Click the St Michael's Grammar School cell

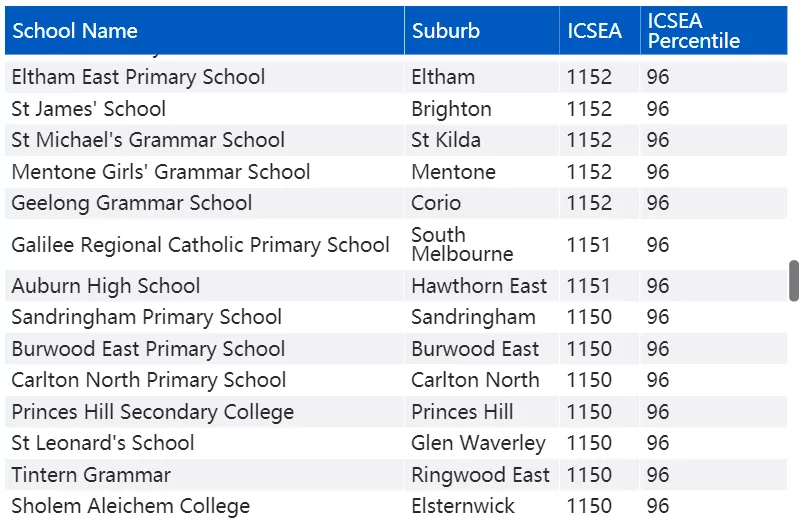tap(148, 140)
